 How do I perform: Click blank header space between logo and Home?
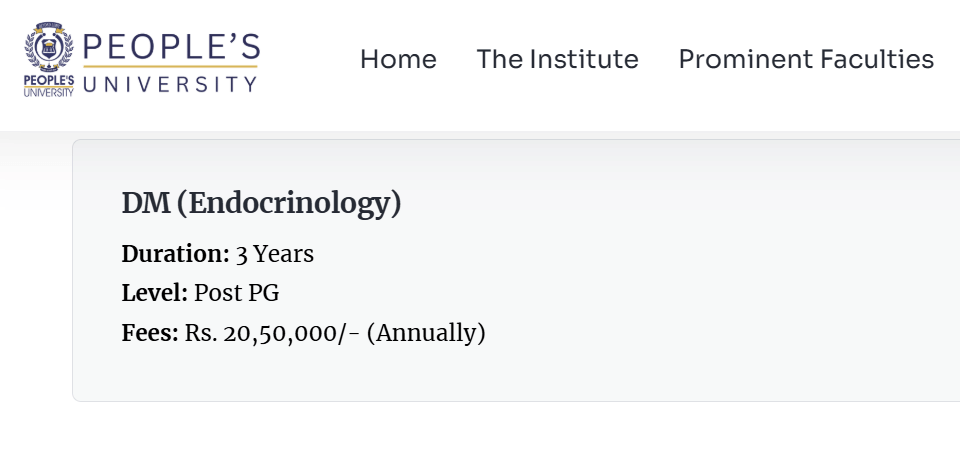(x=310, y=60)
